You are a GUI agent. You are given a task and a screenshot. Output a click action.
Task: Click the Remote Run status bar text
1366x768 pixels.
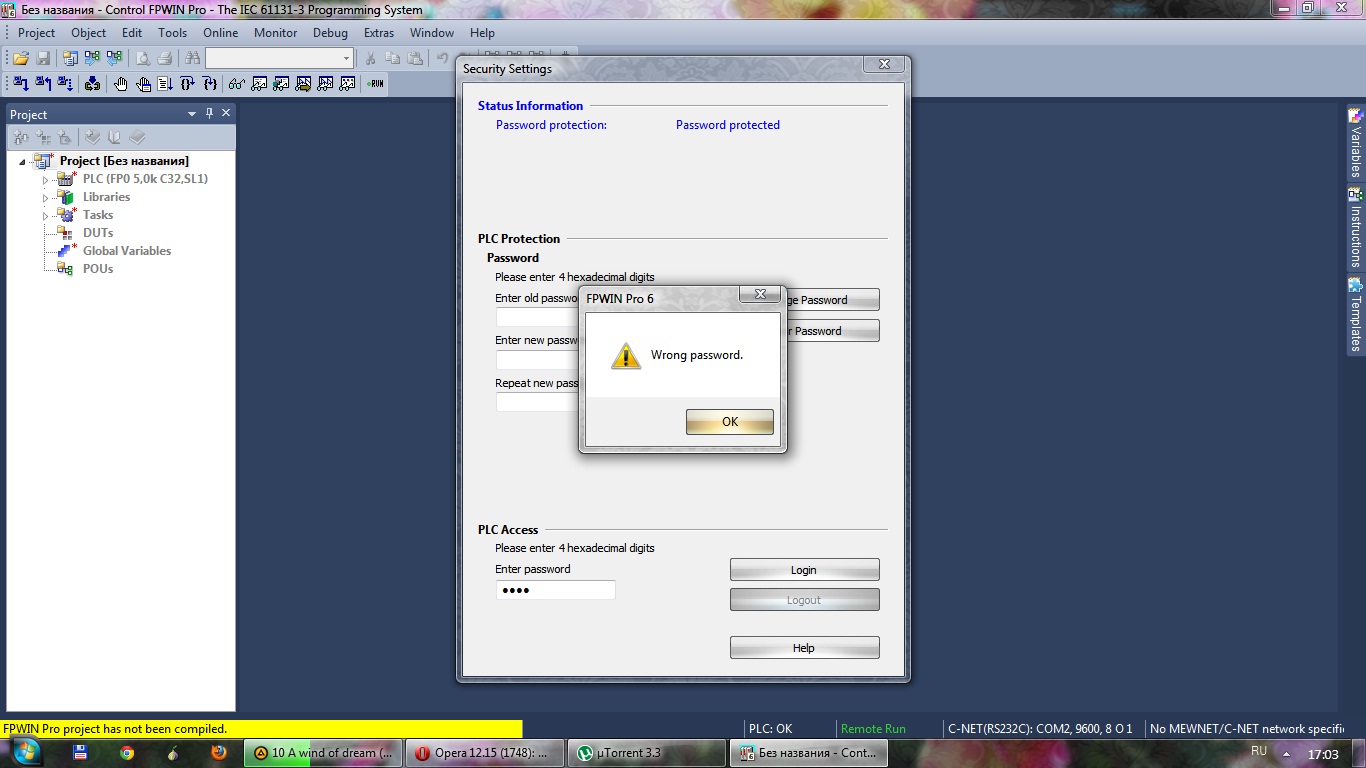click(873, 729)
